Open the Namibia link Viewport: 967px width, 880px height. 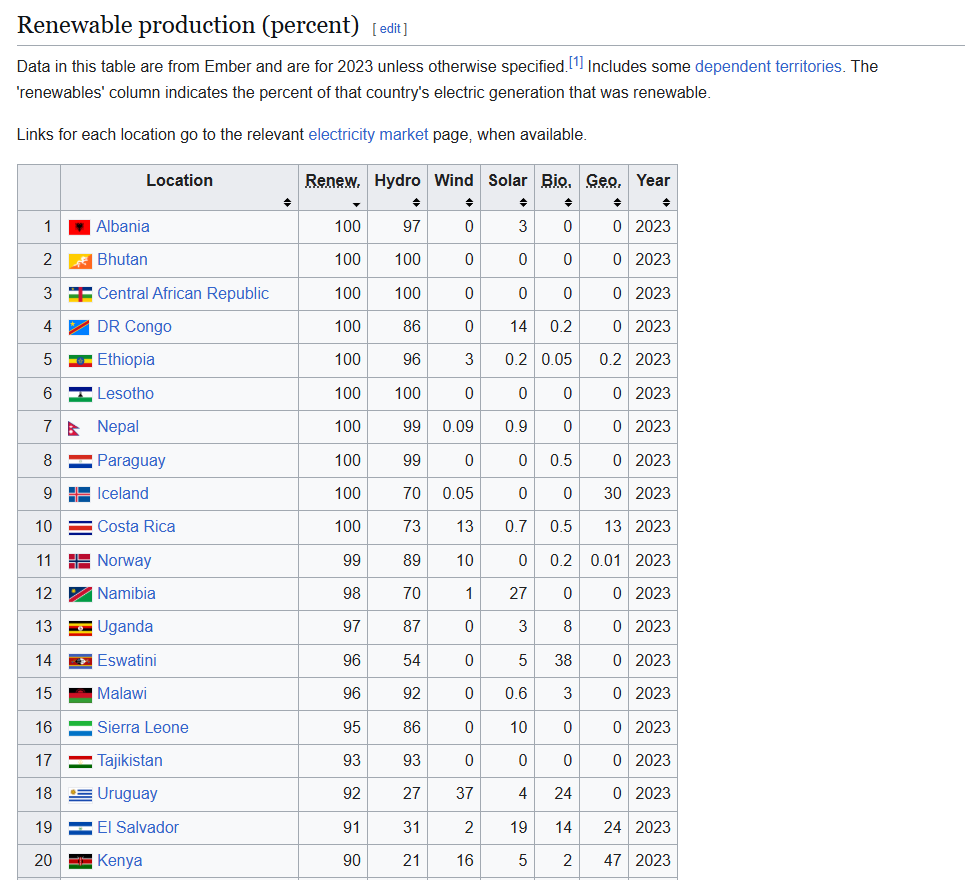pos(126,594)
